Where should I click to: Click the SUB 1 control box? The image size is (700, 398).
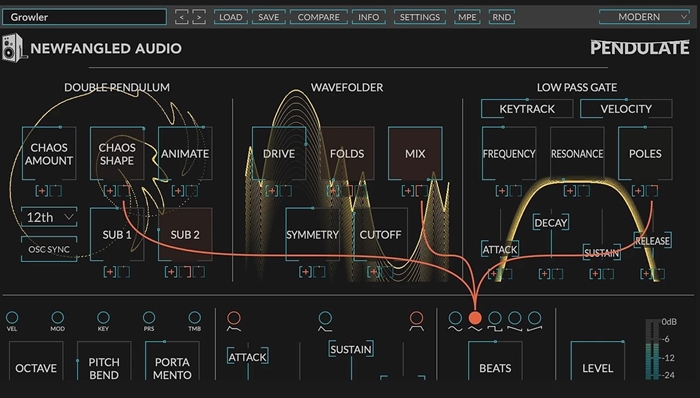click(x=117, y=234)
